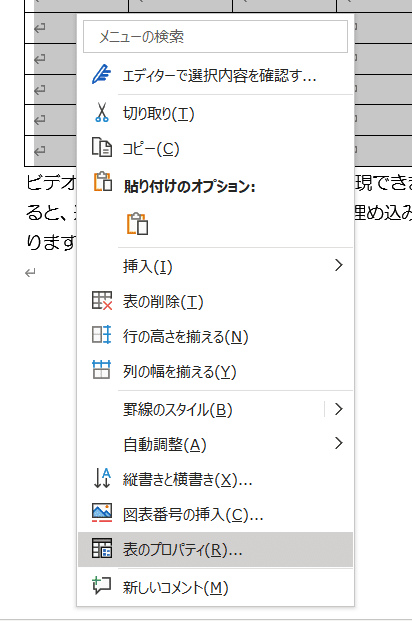This screenshot has width=412, height=621.
Task: Select 図表番号の挿入(C)… entry
Action: point(215,514)
